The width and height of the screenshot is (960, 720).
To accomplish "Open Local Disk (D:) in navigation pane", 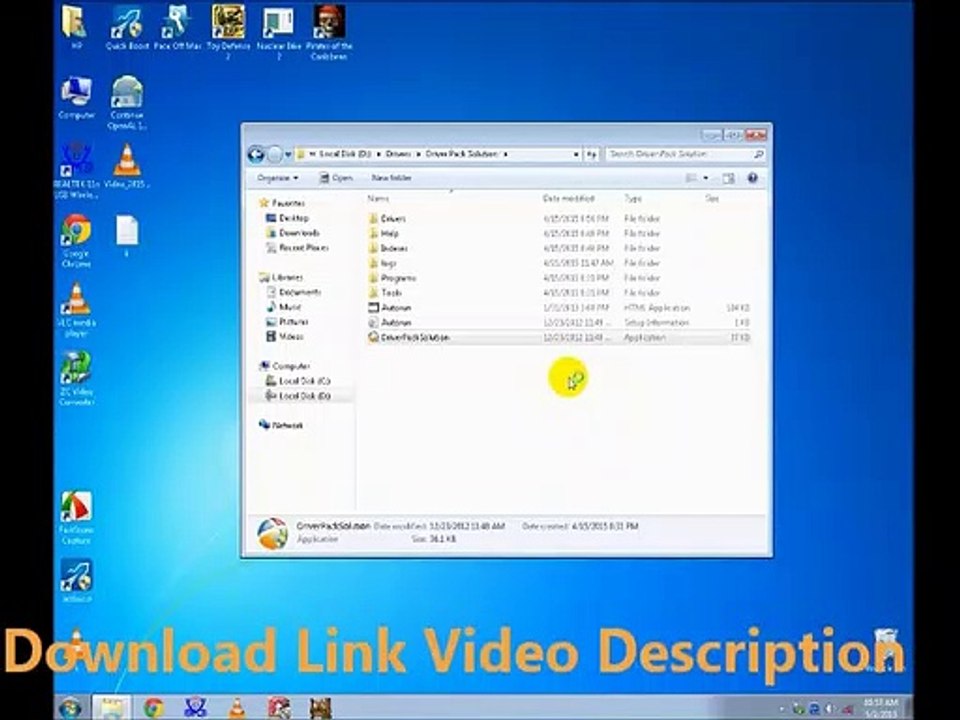I will 304,396.
